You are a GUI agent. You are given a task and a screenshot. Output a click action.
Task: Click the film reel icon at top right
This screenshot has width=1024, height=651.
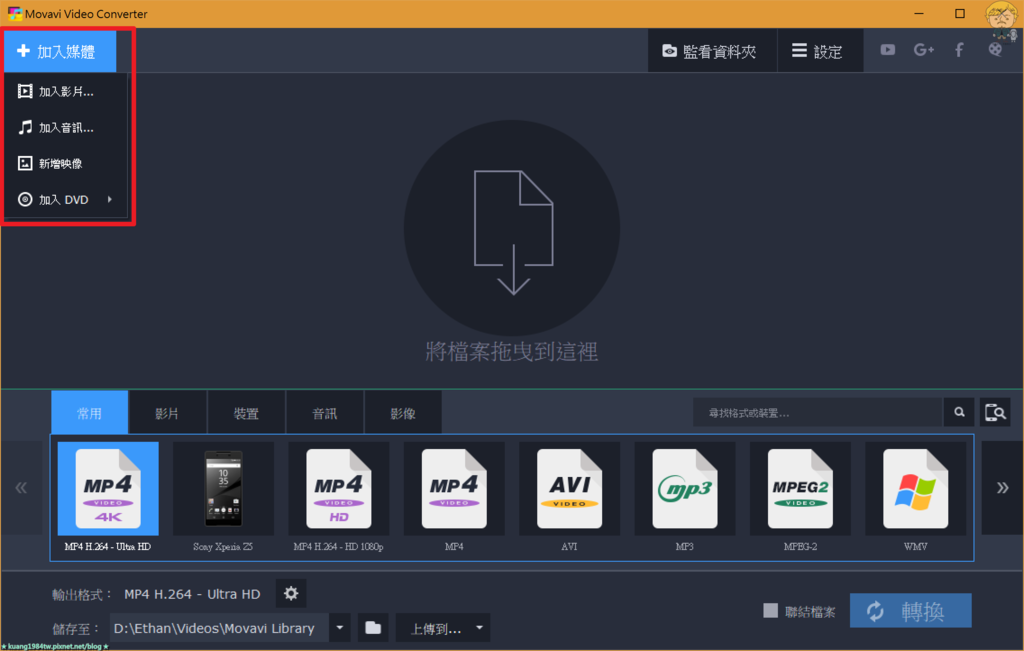[x=995, y=50]
